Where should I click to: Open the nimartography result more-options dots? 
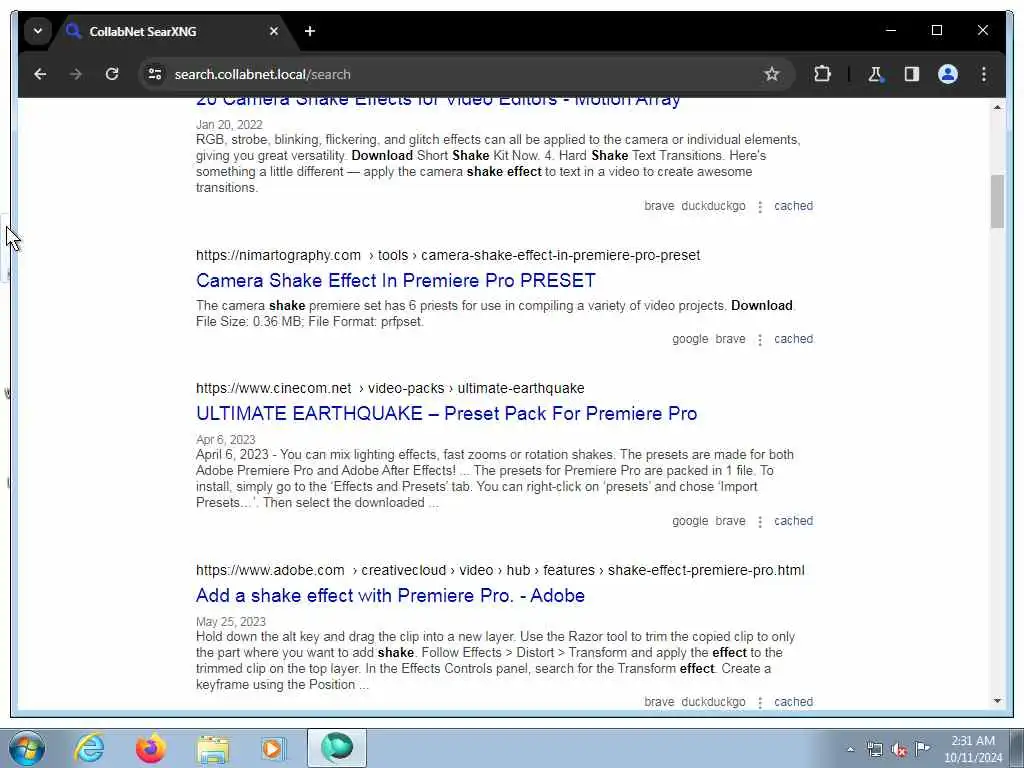coord(760,340)
